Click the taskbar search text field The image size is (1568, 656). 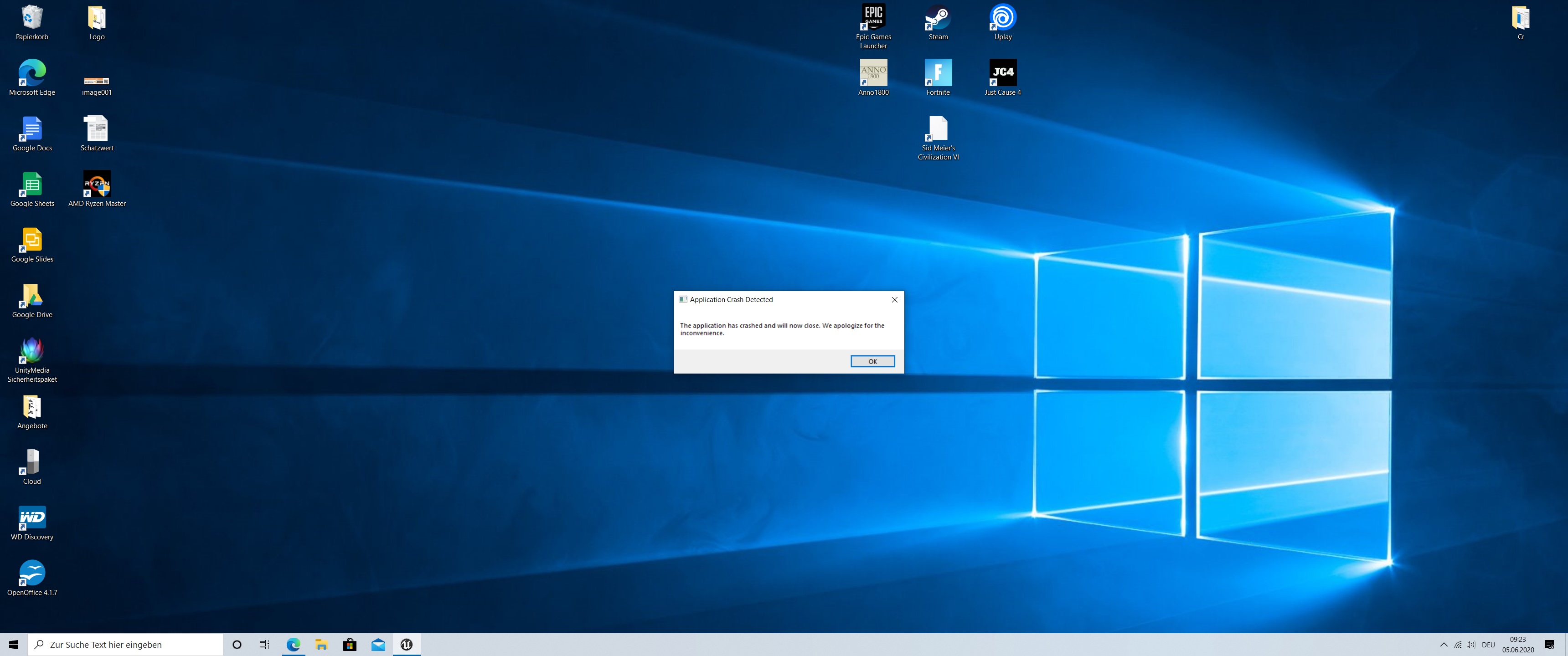[x=125, y=645]
